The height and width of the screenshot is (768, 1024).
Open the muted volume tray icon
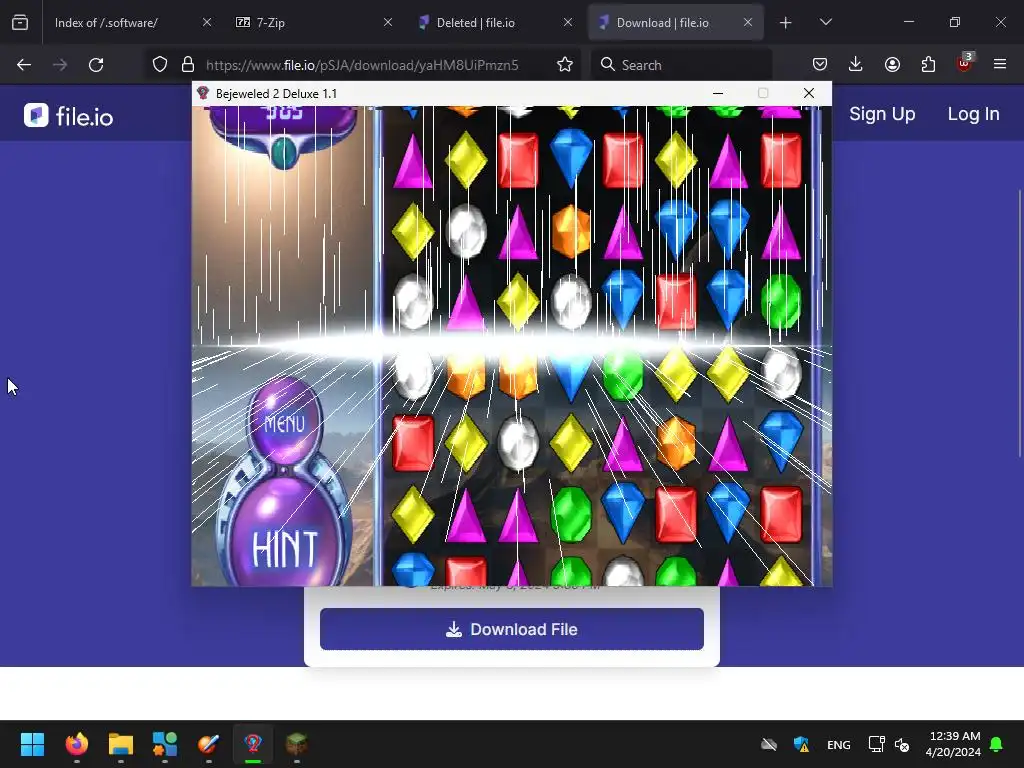(x=902, y=744)
